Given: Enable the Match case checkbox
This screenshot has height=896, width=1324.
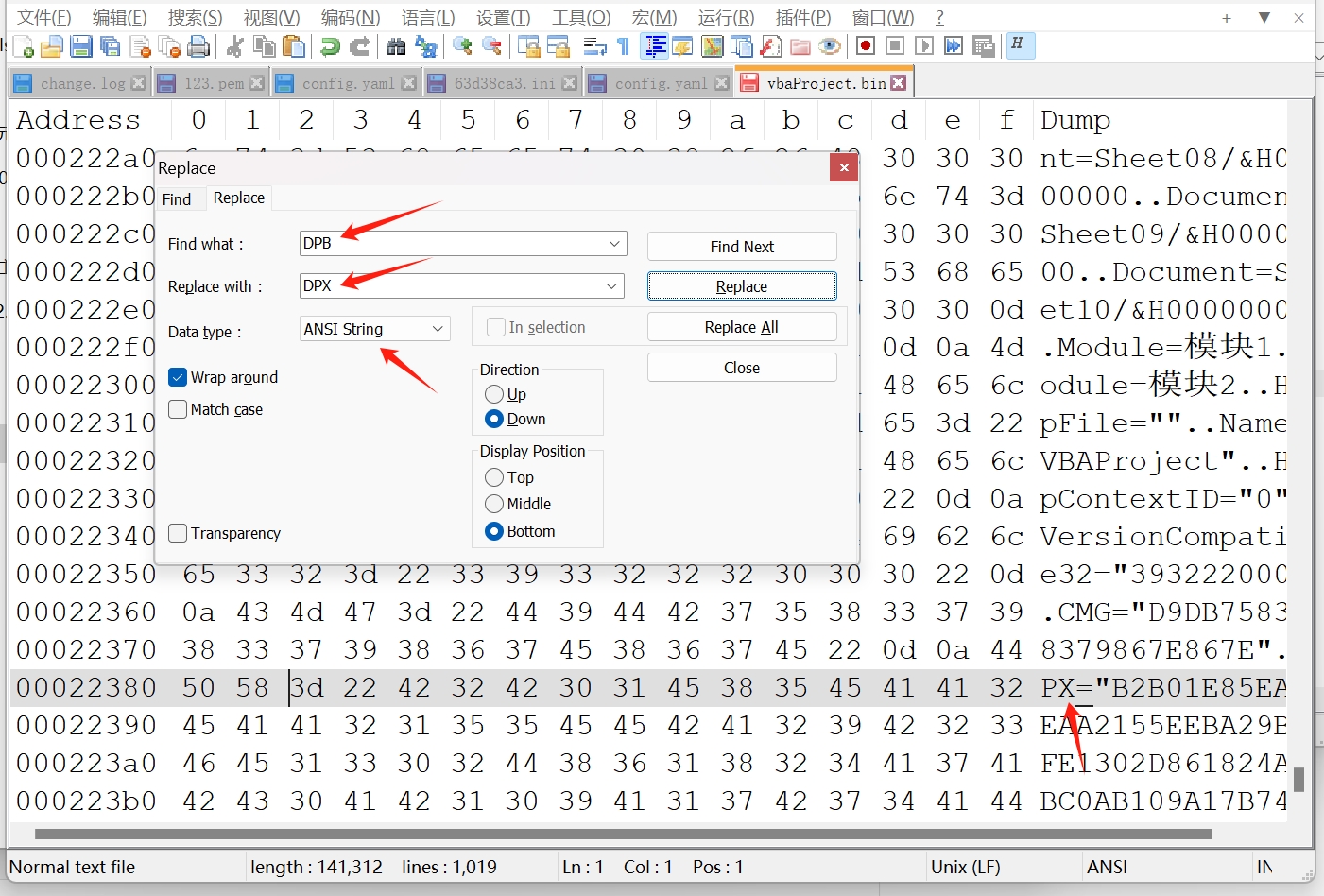Looking at the screenshot, I should tap(178, 409).
